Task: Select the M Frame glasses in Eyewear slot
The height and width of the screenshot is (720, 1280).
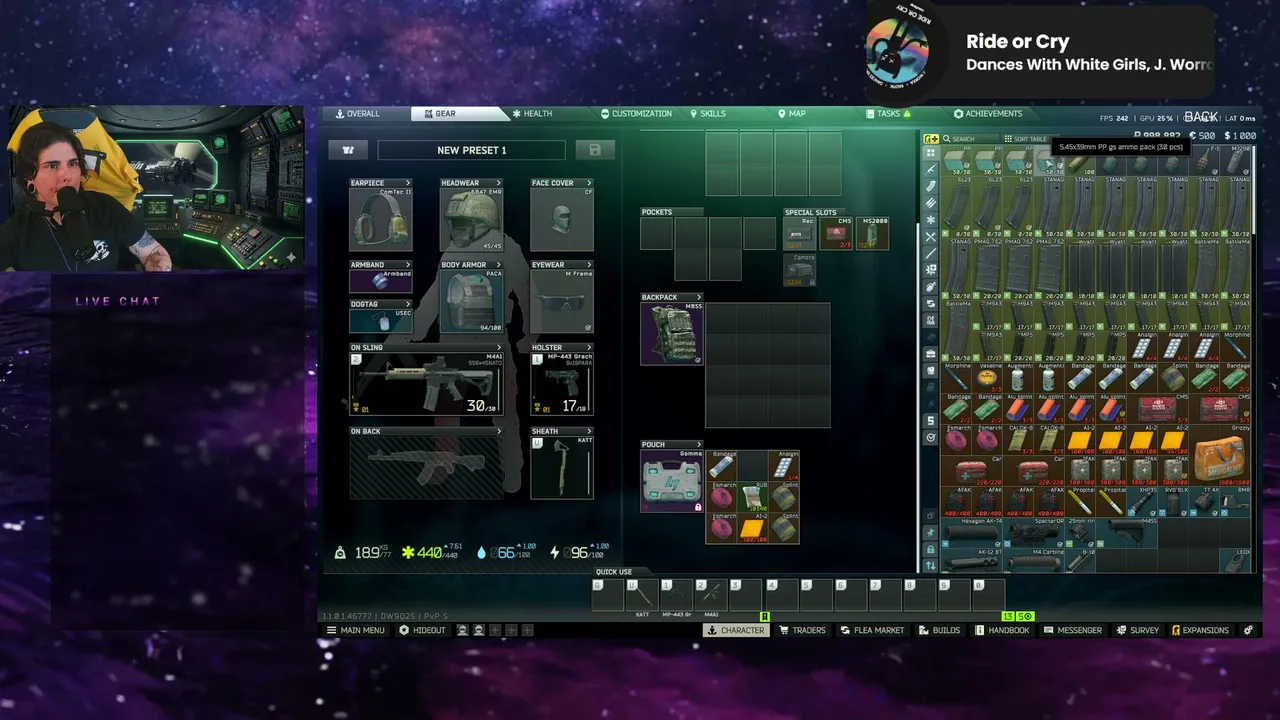Action: point(562,301)
